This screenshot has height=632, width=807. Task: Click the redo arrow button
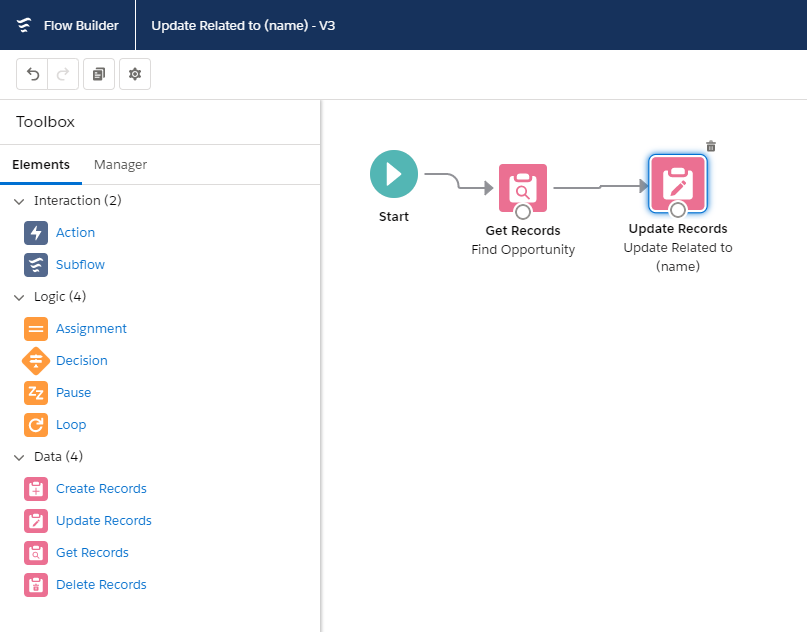(x=62, y=74)
